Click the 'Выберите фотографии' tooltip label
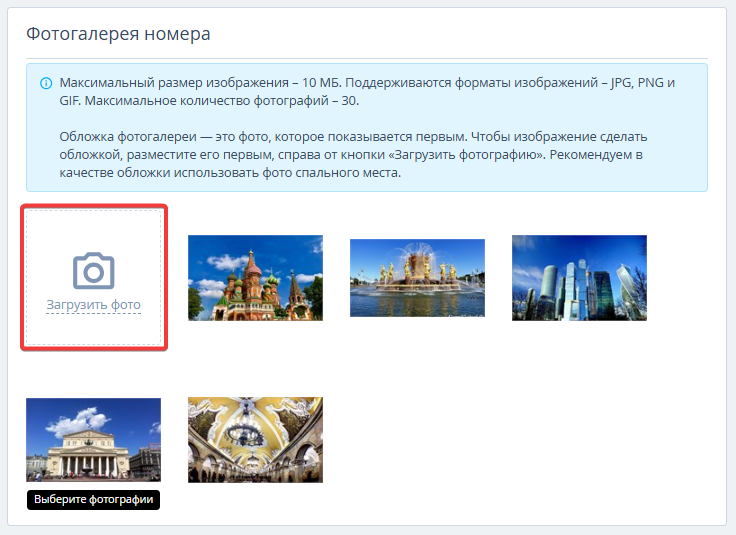This screenshot has width=736, height=535. click(x=93, y=500)
